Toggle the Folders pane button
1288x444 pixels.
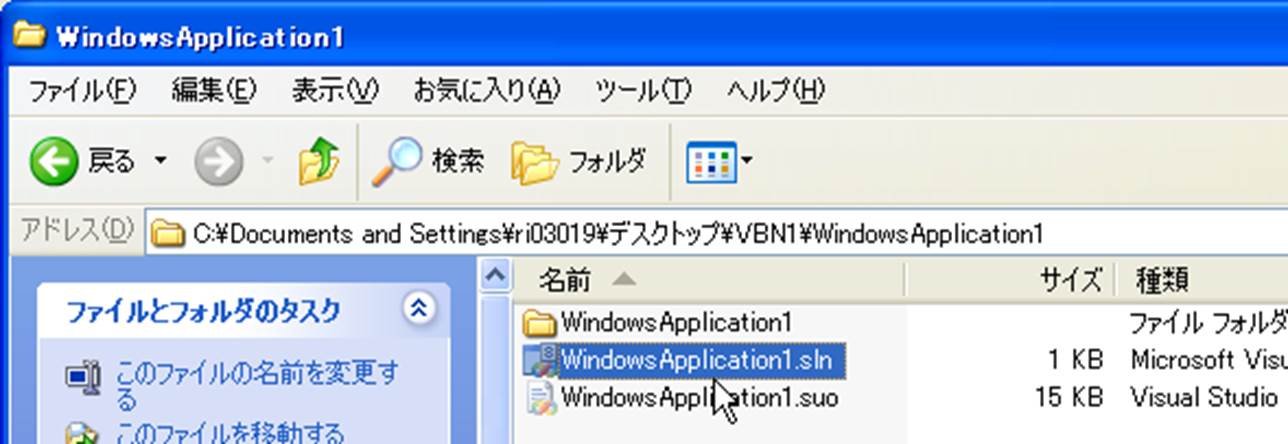coord(579,162)
